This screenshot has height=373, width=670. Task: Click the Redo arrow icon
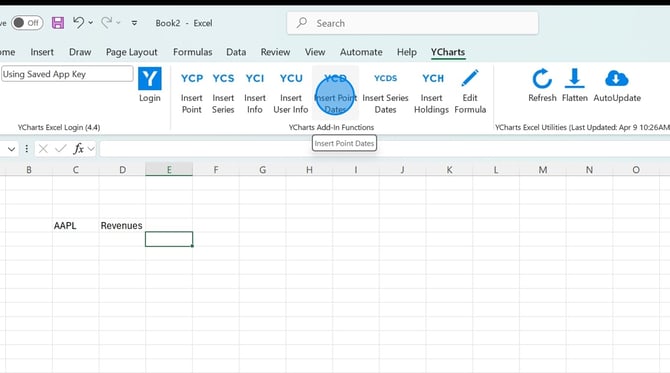(x=106, y=22)
